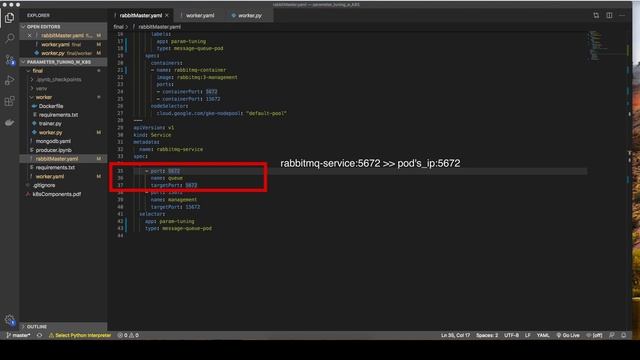Switch to the worker.py tab
The width and height of the screenshot is (640, 360).
tap(249, 16)
